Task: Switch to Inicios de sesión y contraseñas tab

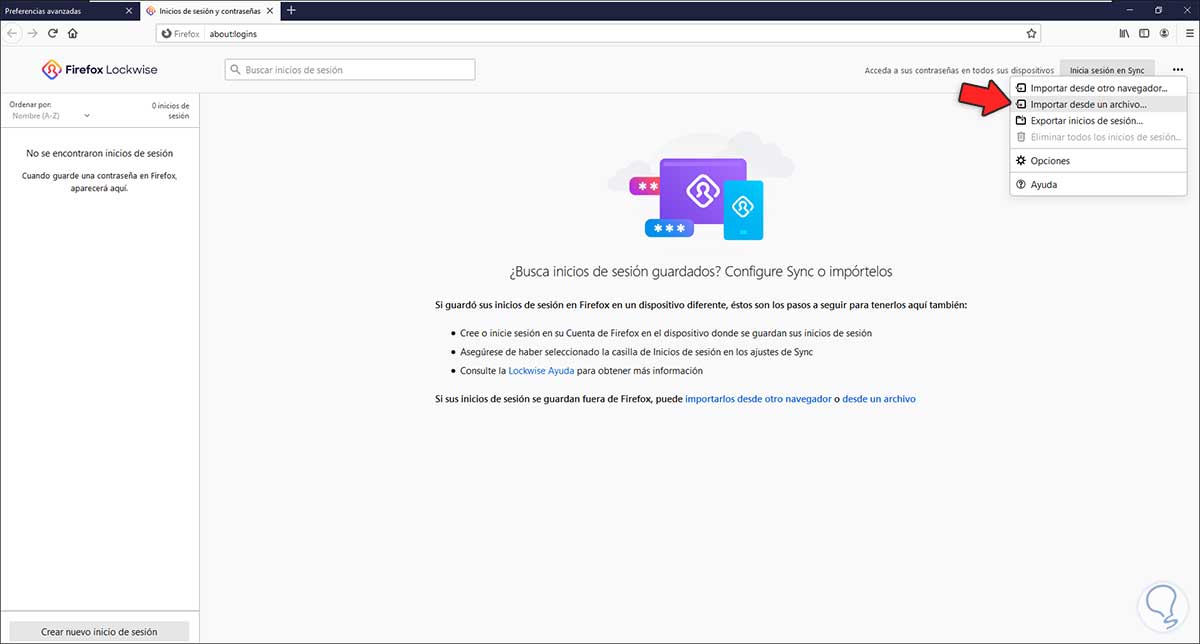Action: click(210, 10)
